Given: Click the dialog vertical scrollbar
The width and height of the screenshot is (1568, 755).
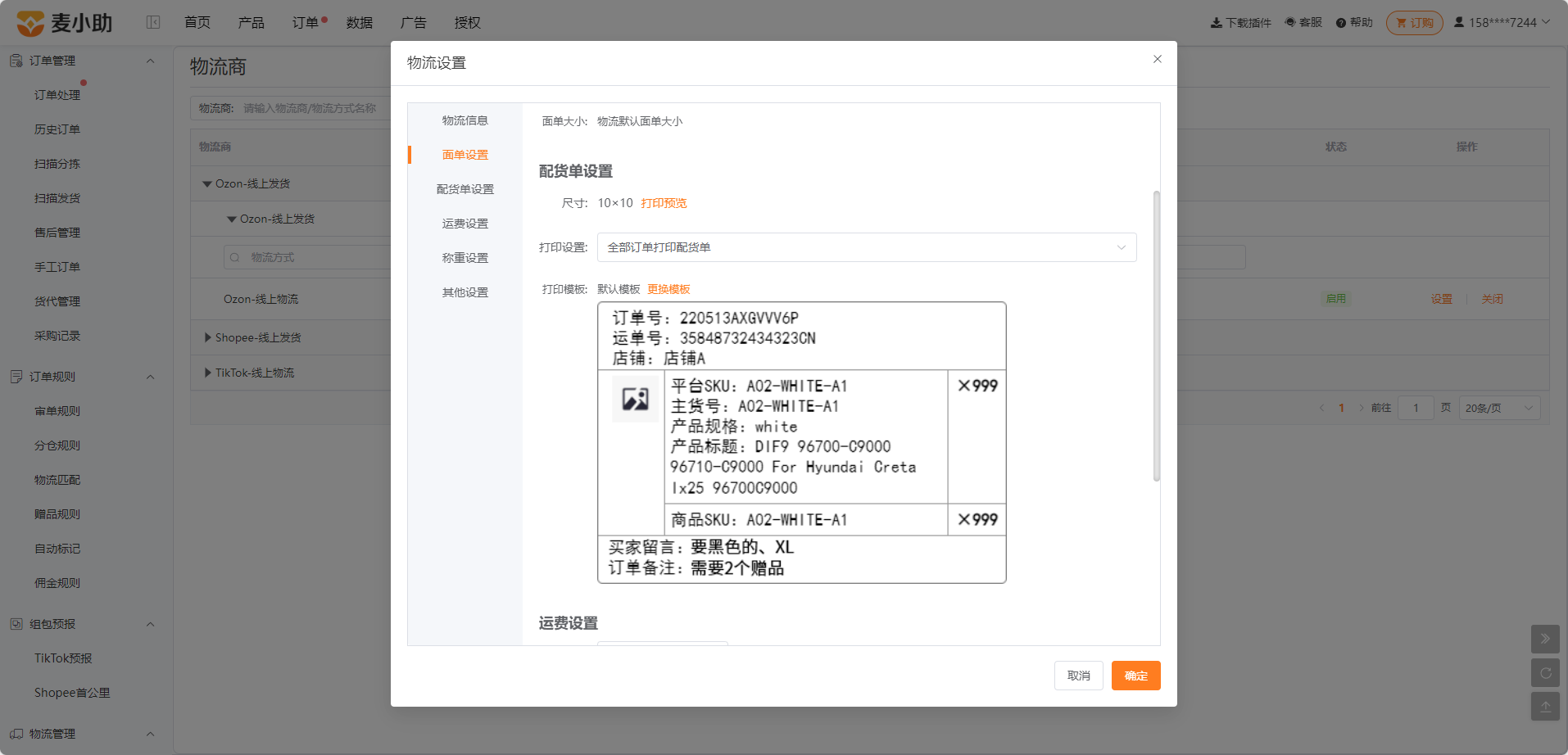Looking at the screenshot, I should pyautogui.click(x=1157, y=336).
